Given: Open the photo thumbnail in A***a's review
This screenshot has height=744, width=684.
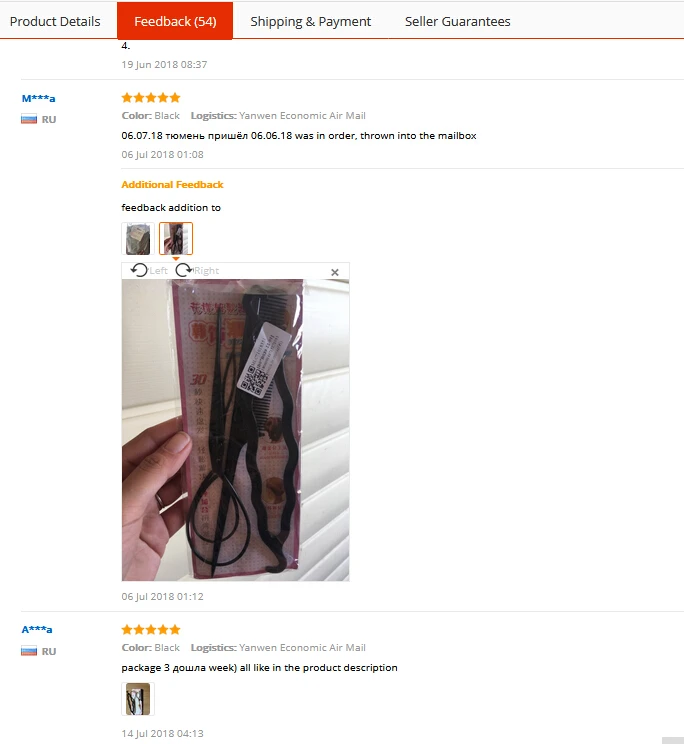Looking at the screenshot, I should pos(138,699).
